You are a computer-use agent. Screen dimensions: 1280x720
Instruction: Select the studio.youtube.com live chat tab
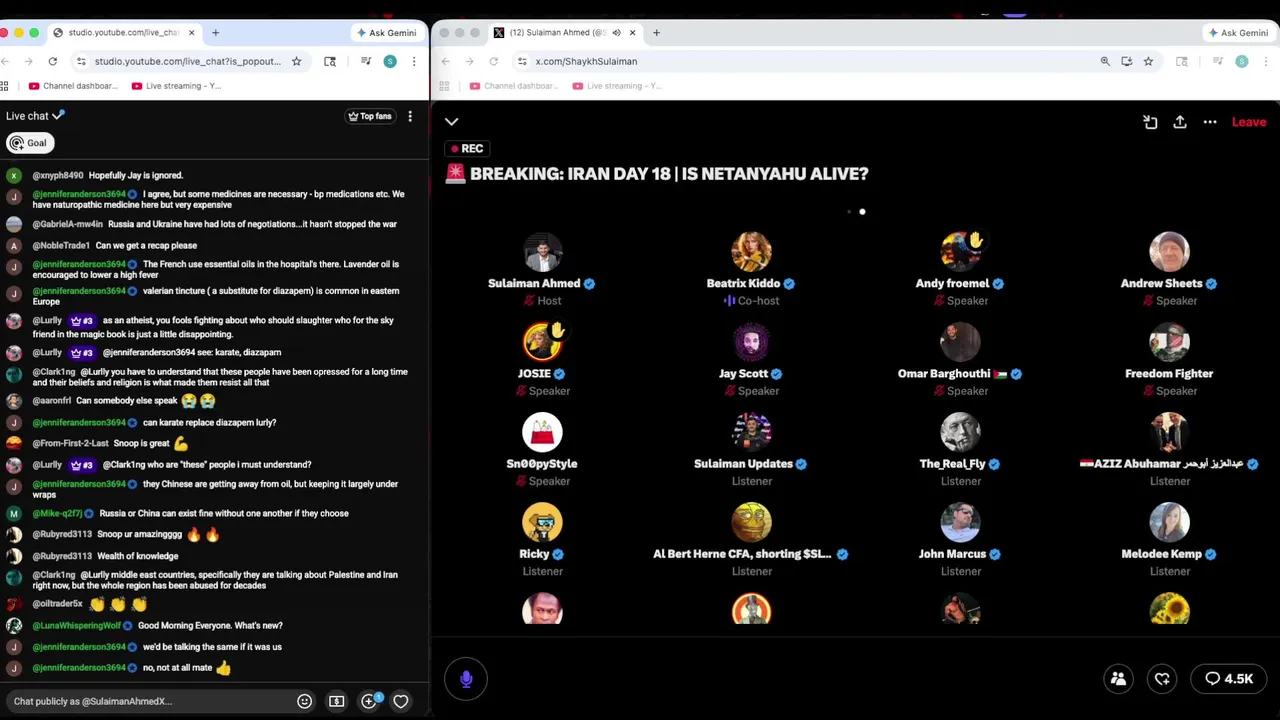point(122,32)
